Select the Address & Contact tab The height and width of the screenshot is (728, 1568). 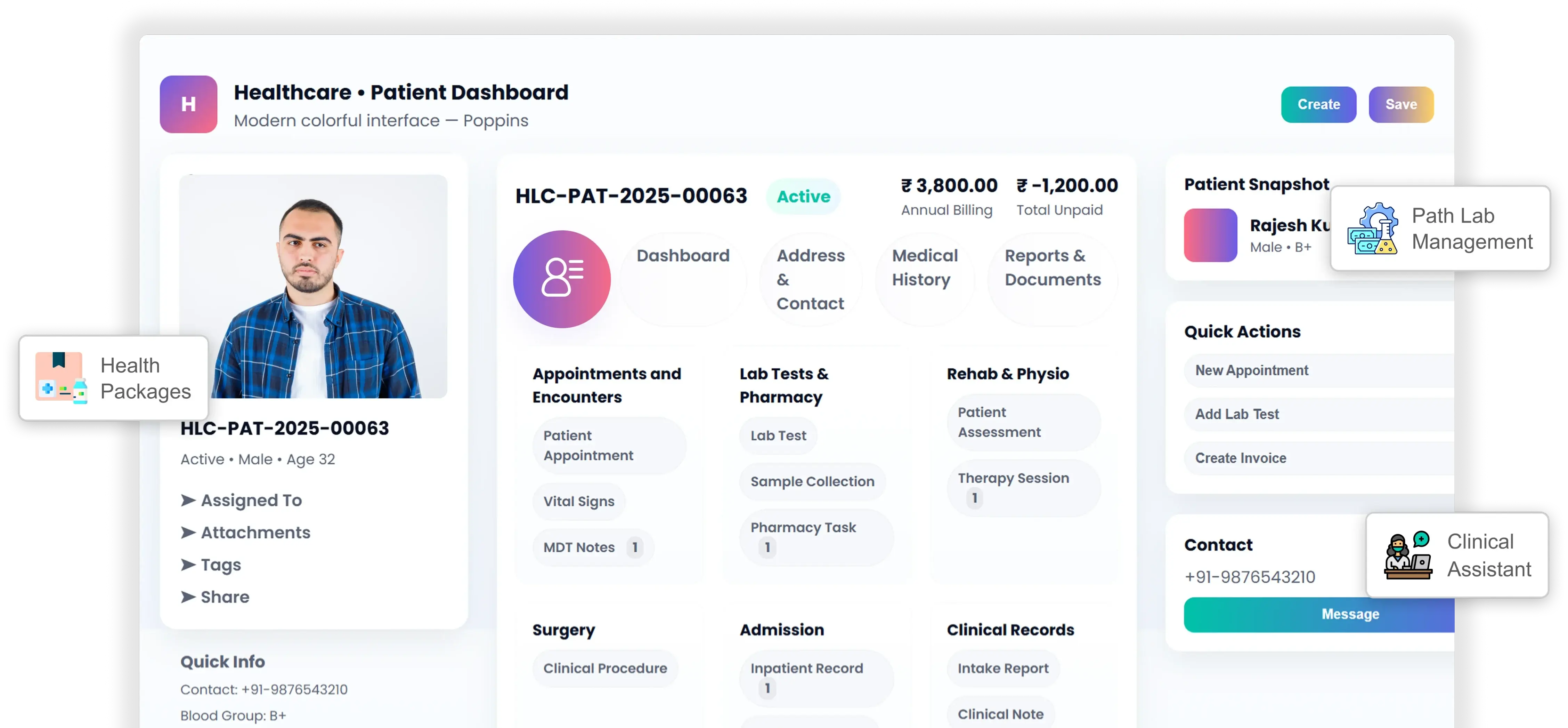coord(810,279)
